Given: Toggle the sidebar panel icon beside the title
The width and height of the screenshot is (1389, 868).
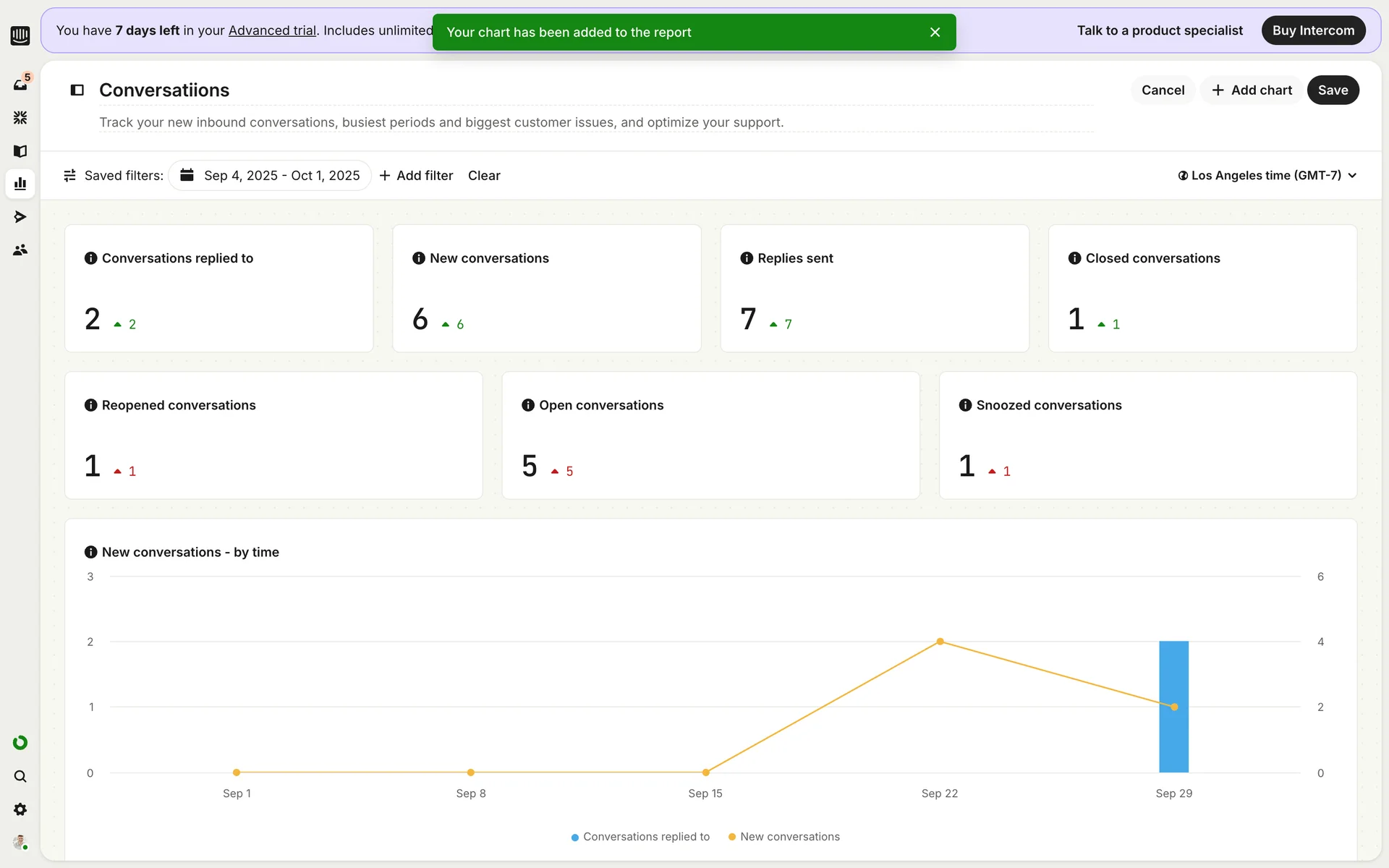Looking at the screenshot, I should pyautogui.click(x=77, y=90).
